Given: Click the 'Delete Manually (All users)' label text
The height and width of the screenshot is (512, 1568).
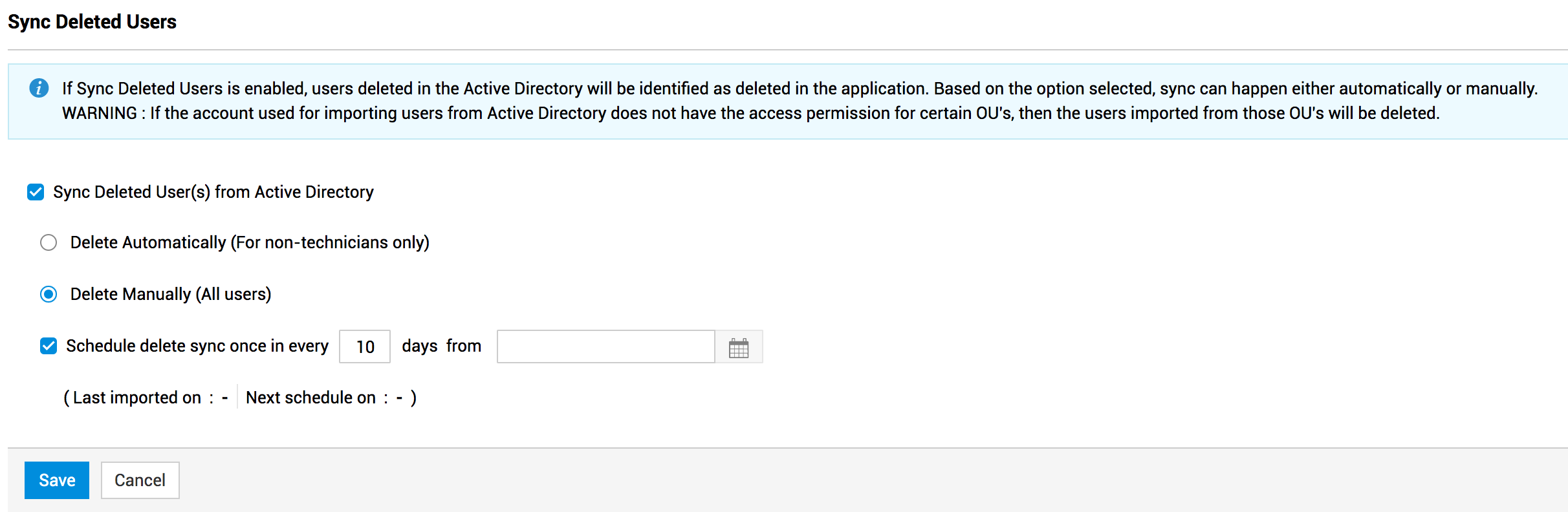Looking at the screenshot, I should (x=171, y=294).
